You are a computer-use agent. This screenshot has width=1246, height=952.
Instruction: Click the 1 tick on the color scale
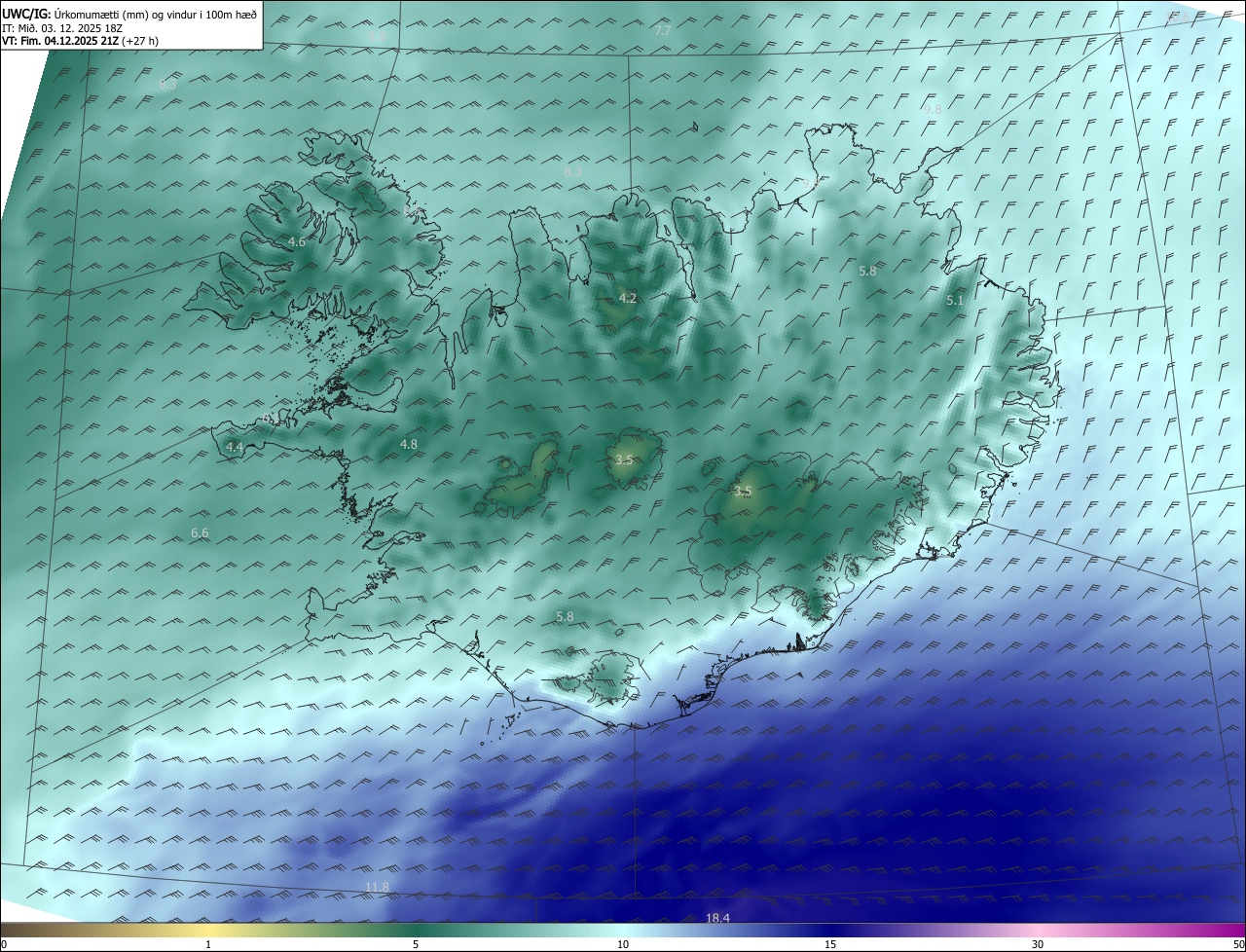pos(209,944)
